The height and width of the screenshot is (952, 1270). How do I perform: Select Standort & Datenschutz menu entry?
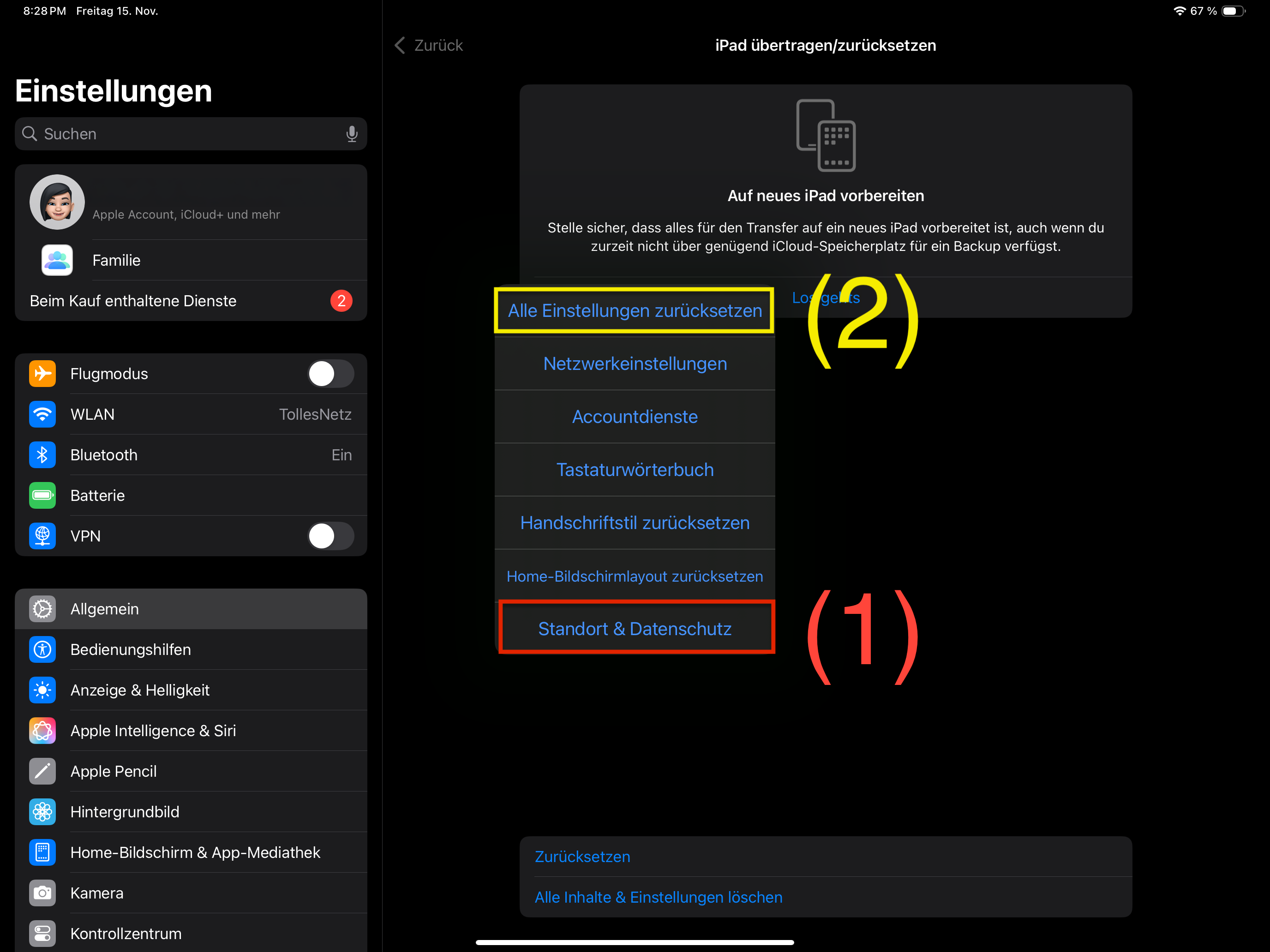click(635, 629)
